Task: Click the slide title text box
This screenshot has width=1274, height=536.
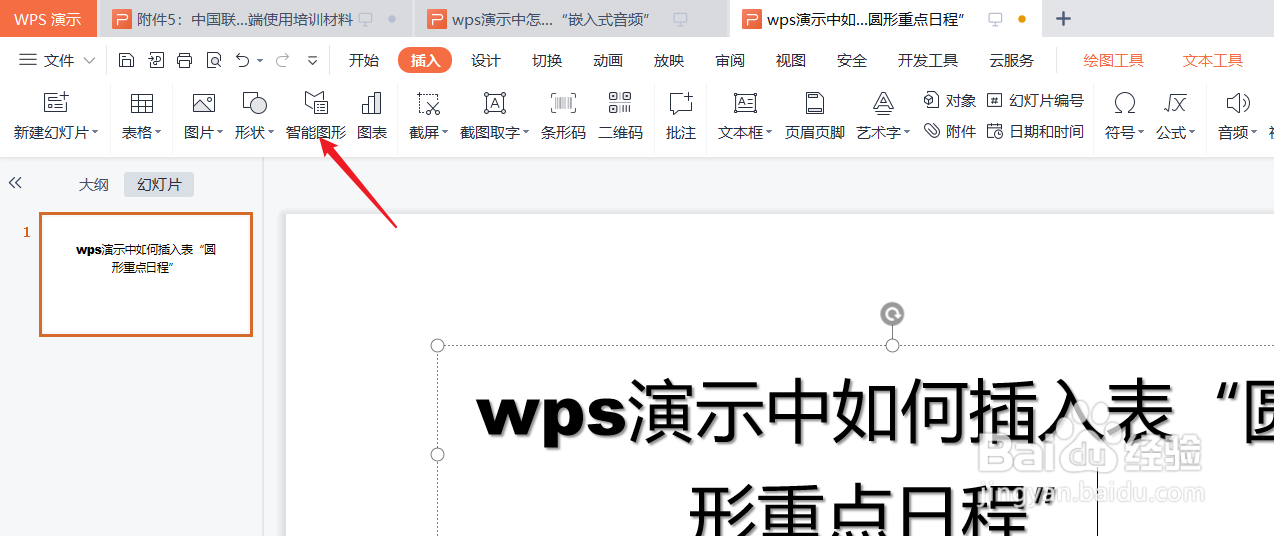Action: 856,440
